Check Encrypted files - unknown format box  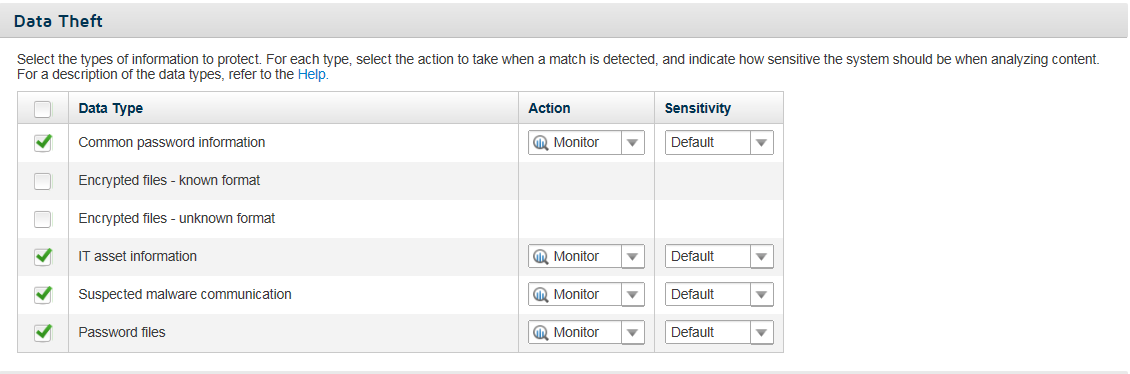43,218
